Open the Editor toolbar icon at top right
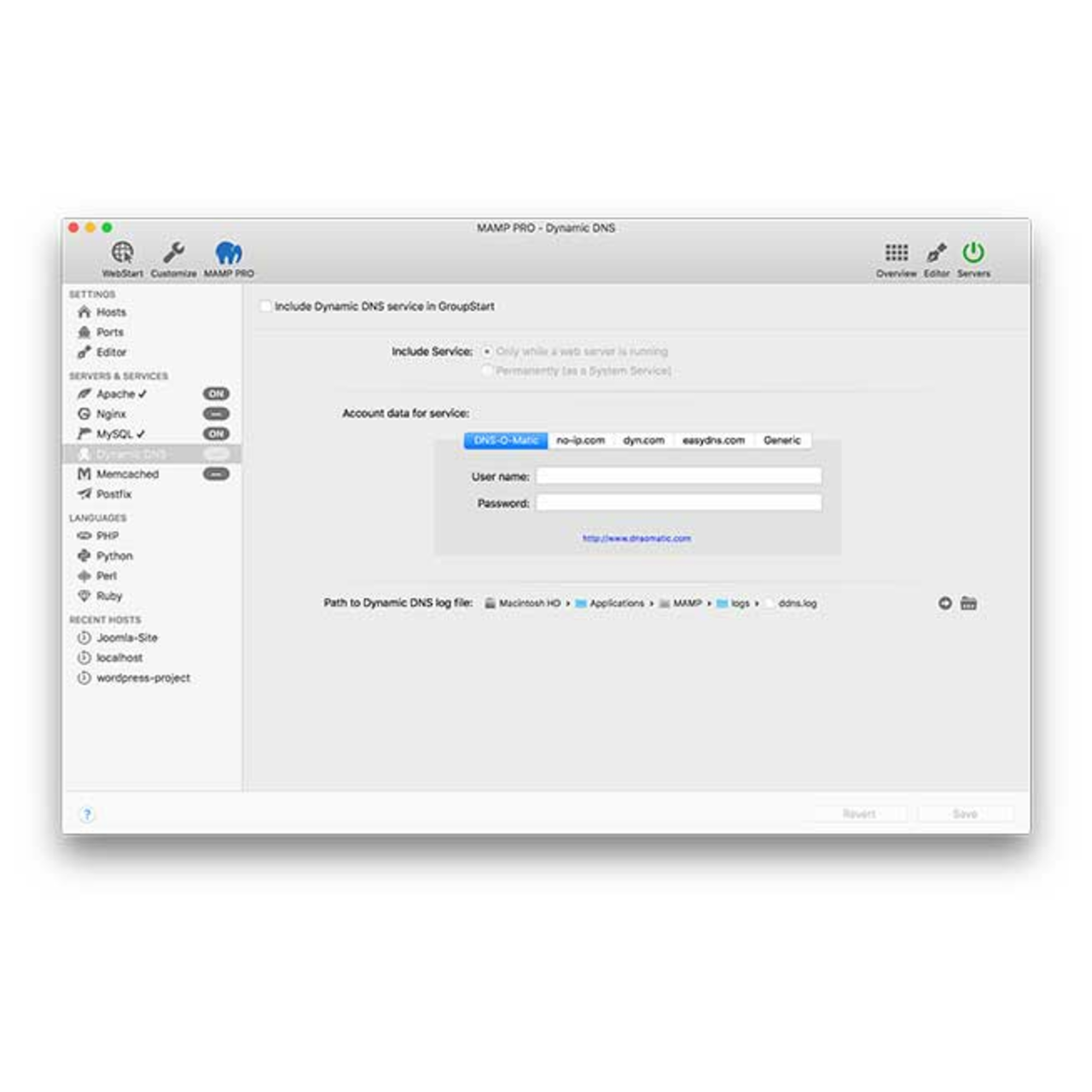The image size is (1092, 1092). [x=937, y=258]
